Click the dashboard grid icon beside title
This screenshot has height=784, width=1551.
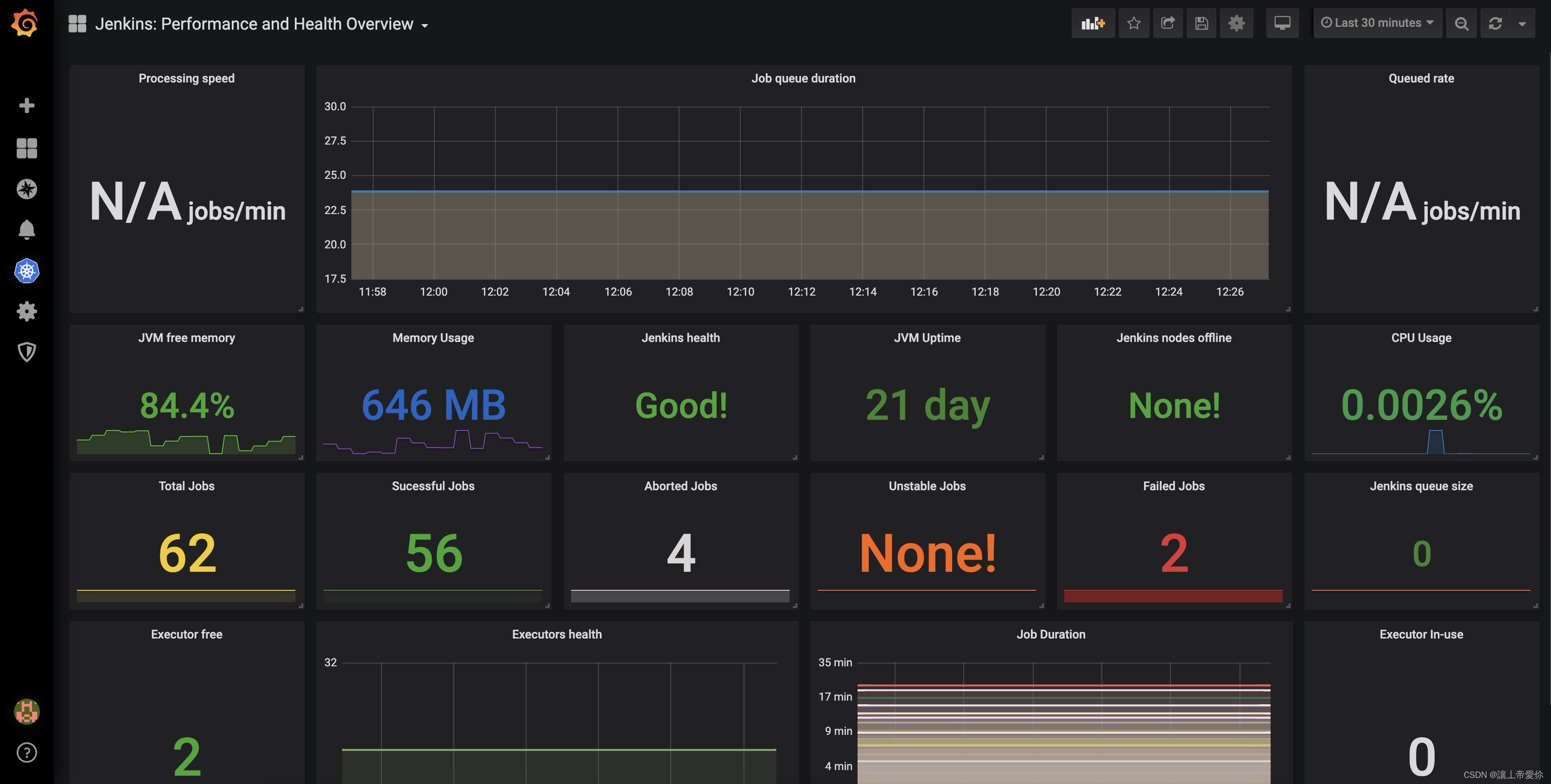[x=77, y=24]
